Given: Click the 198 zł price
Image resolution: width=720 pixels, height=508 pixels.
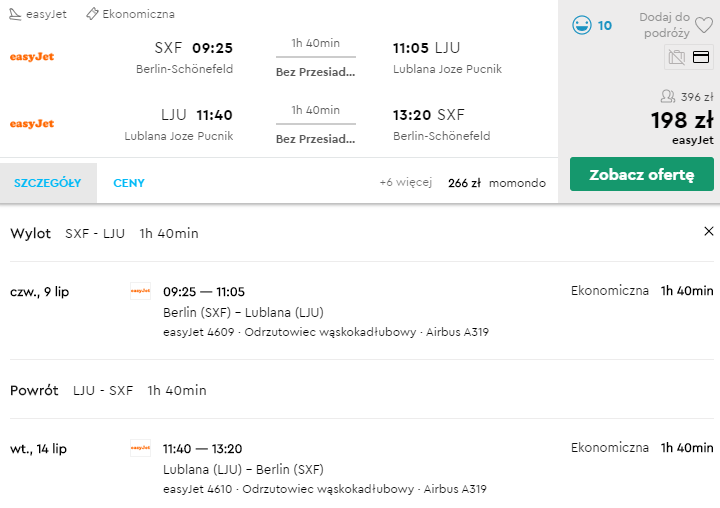Looking at the screenshot, I should point(682,120).
